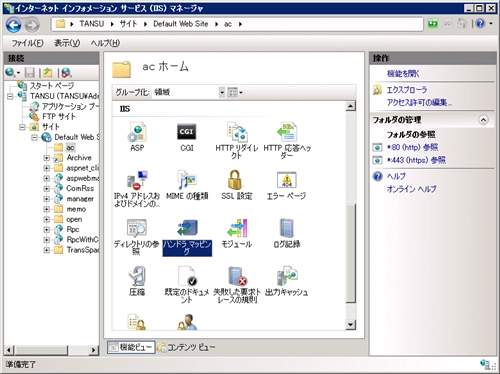This screenshot has height=374, width=500.
Task: Open IPv4 アドレスおよびドメインの制限 icon
Action: (x=137, y=189)
